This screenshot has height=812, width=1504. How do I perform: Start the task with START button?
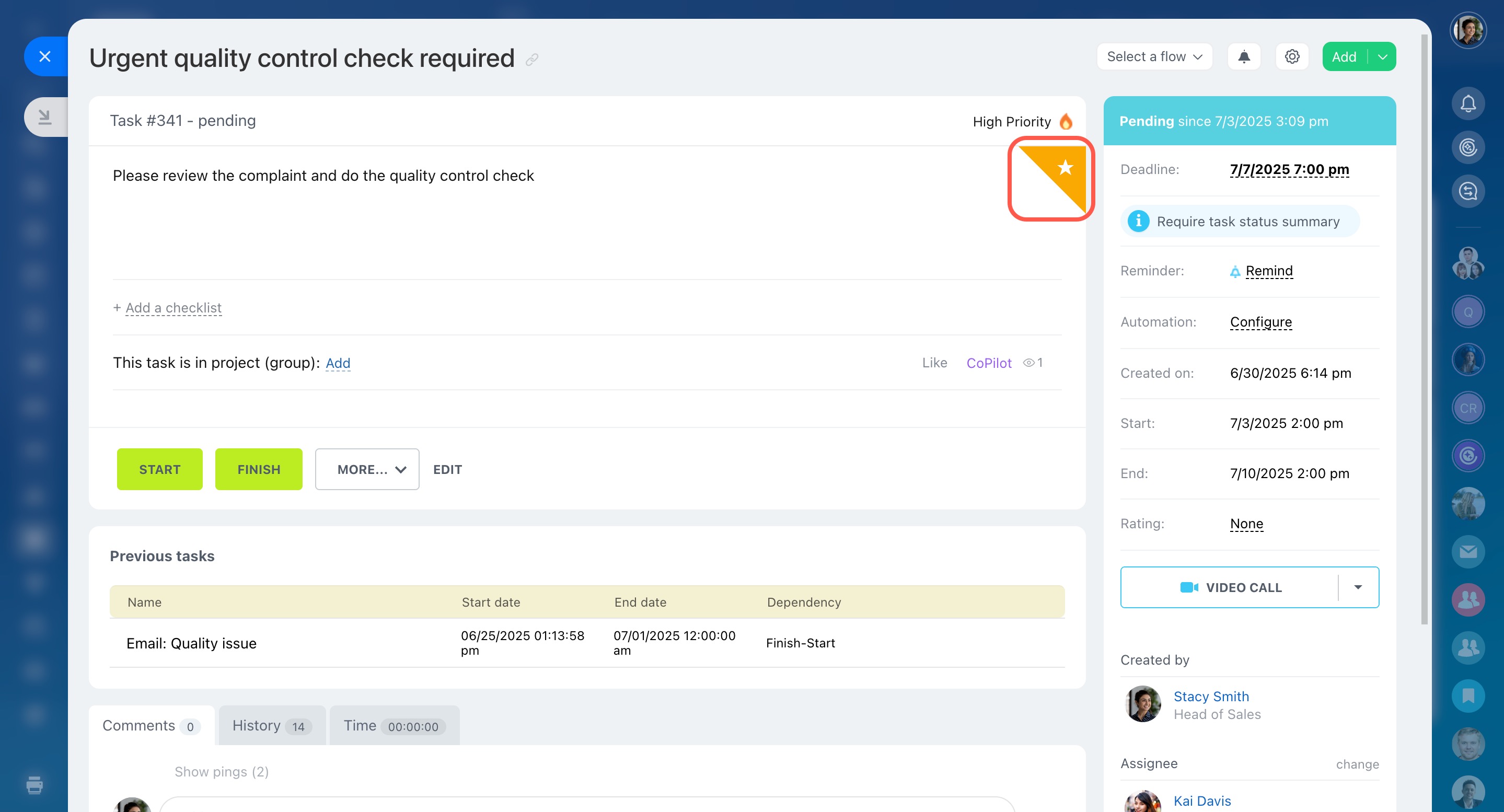coord(159,469)
